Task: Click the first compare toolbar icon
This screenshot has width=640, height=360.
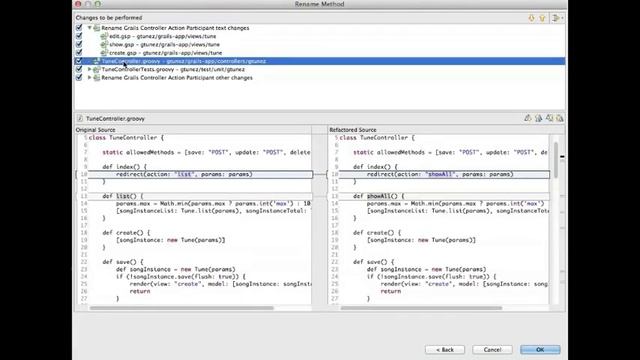Action: pyautogui.click(x=528, y=118)
